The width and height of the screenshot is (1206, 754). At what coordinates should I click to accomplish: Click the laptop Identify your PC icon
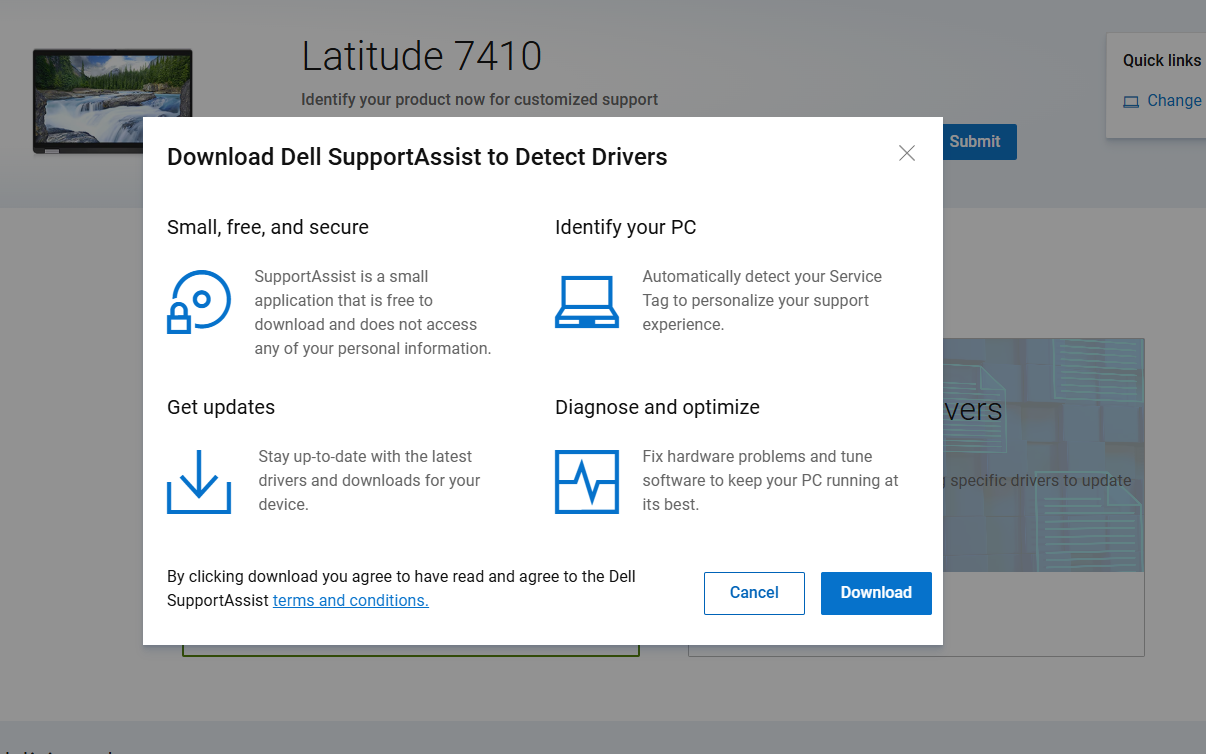point(587,301)
